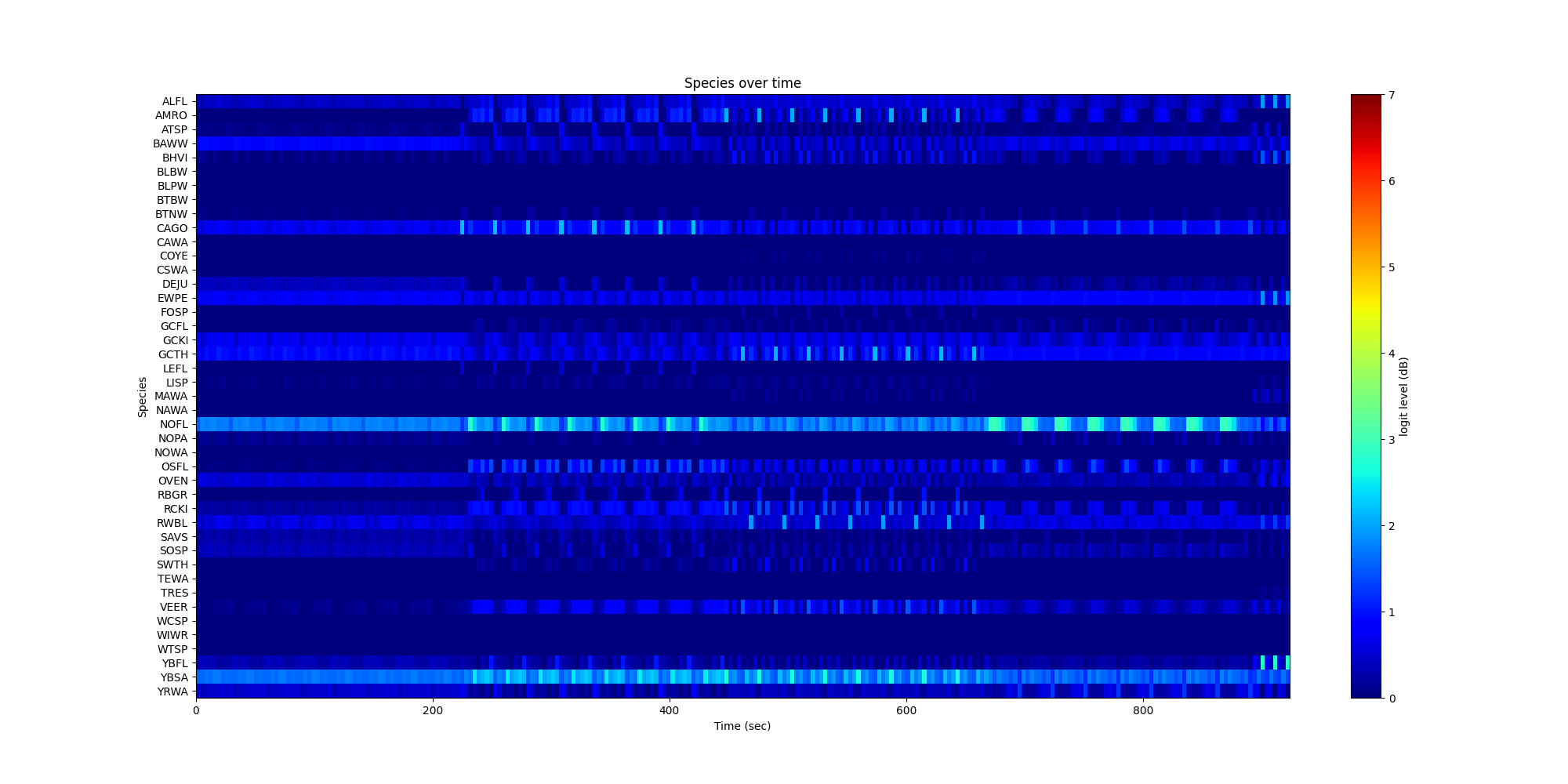This screenshot has height=784, width=1568.
Task: Click the RWBL species tick label
Action: click(172, 523)
